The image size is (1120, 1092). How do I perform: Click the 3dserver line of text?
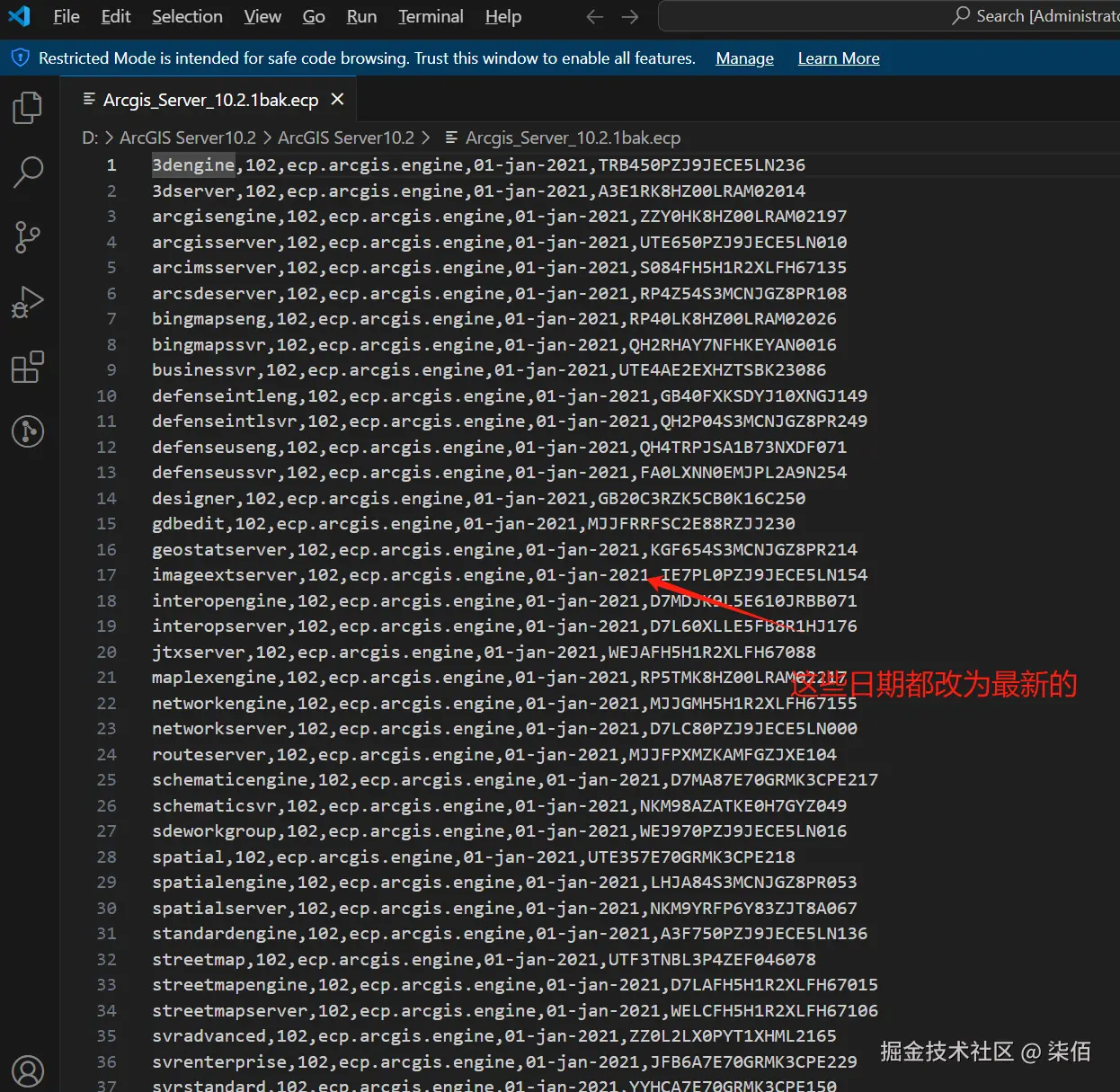click(478, 191)
